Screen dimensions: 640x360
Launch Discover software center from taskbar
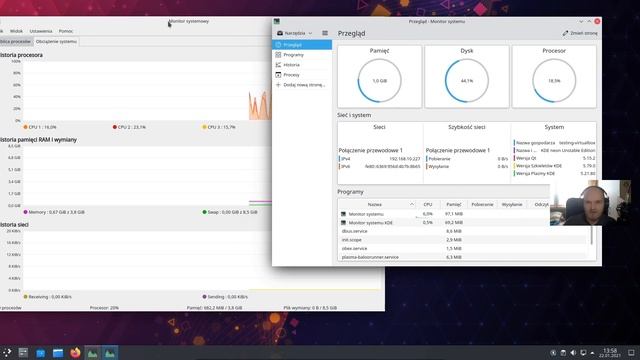click(40, 353)
